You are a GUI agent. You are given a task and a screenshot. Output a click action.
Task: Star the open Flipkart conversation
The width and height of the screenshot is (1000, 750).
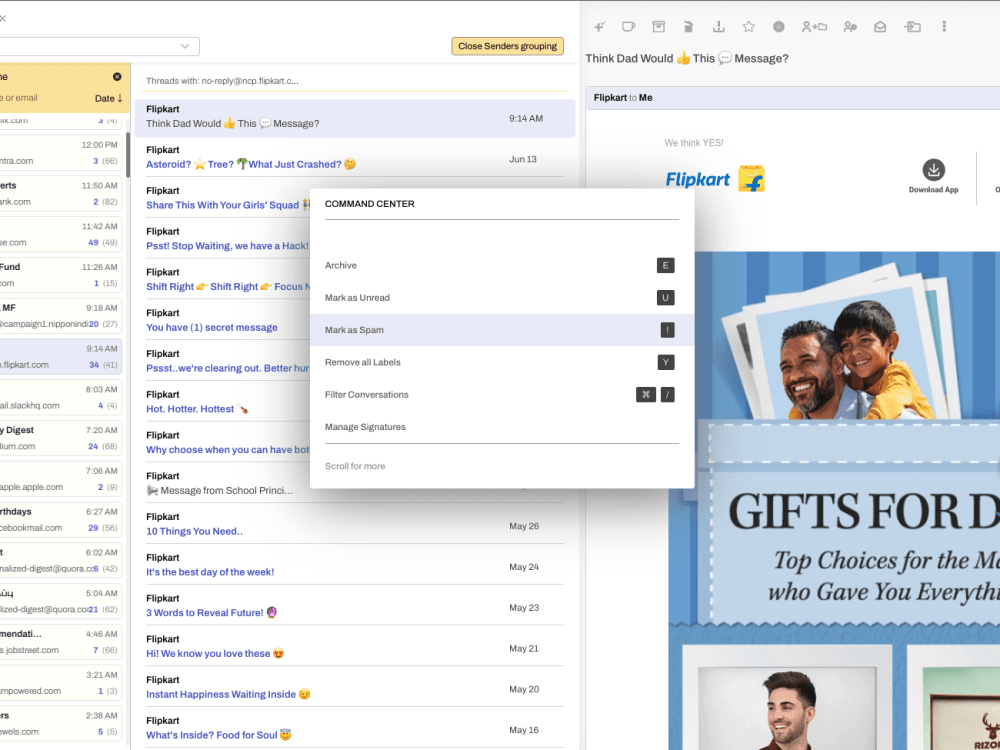(x=749, y=27)
